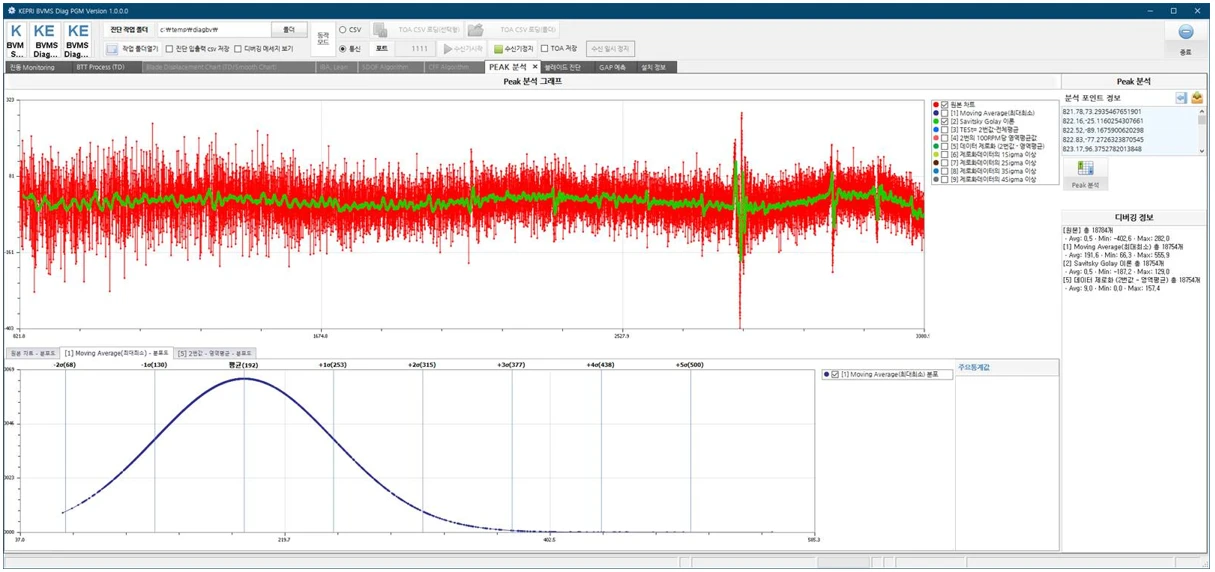Check [9] 제로화데이터의 4Sigma 이상 checkbox

click(x=944, y=178)
